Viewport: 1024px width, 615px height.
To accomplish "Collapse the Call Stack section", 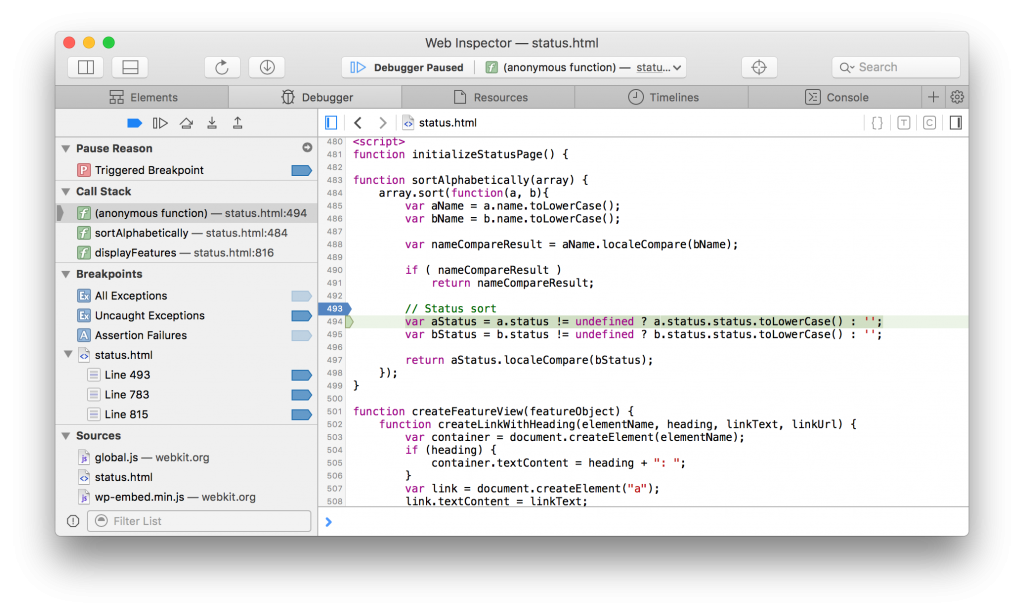I will [x=66, y=191].
